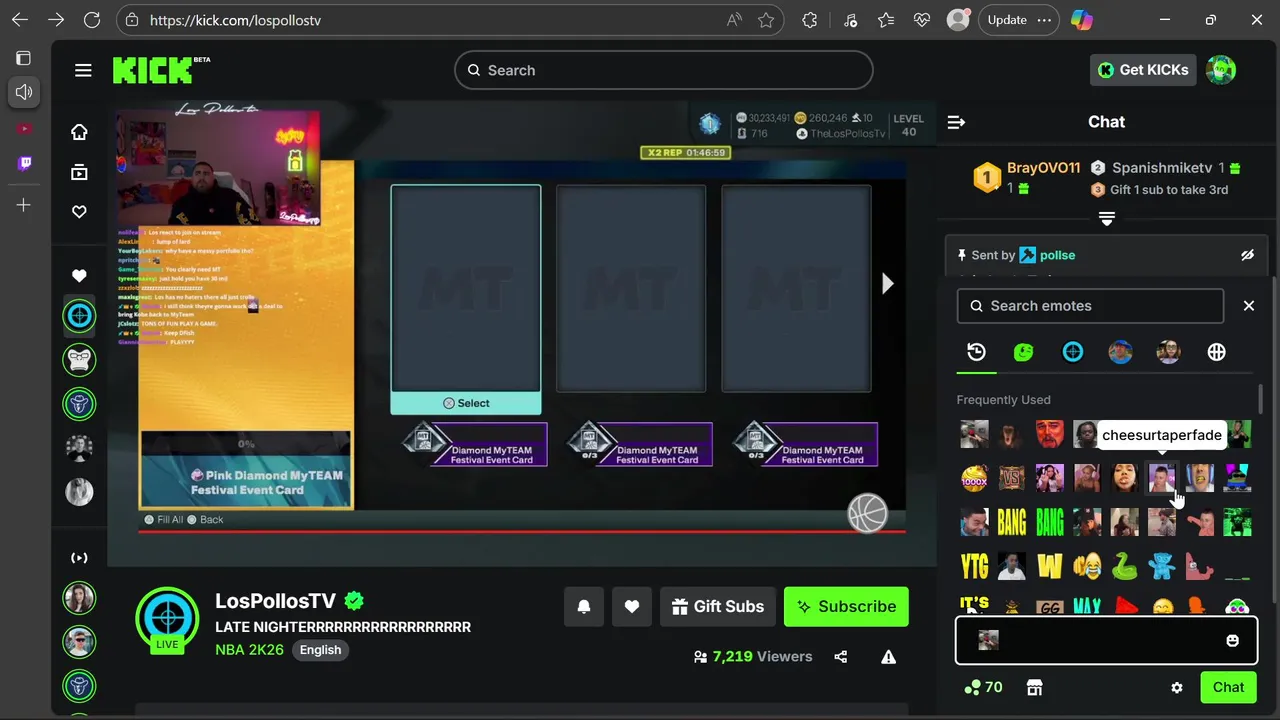The width and height of the screenshot is (1280, 720).
Task: Share the stream via share icon
Action: click(840, 657)
